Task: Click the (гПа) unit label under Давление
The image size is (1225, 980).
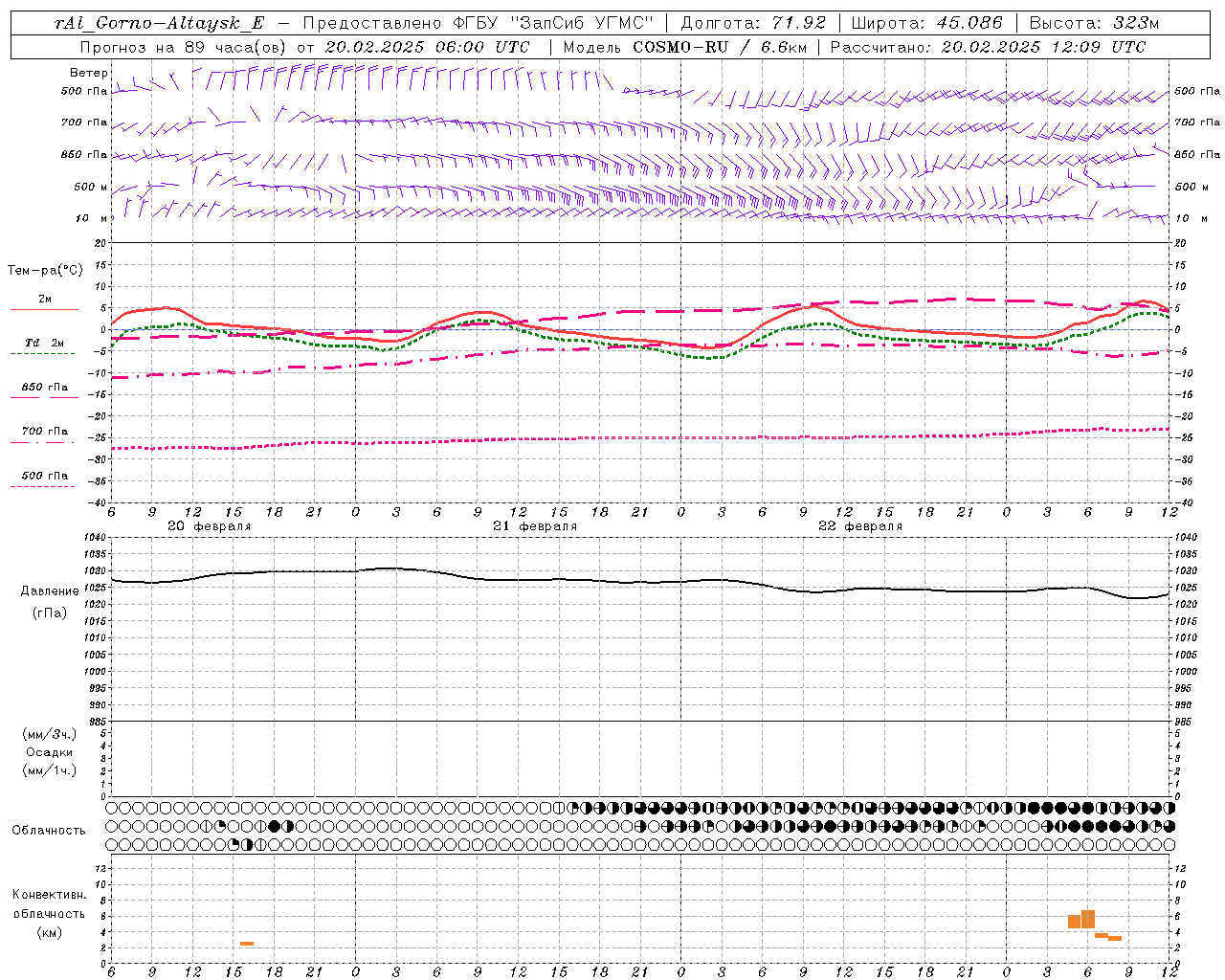Action: tap(50, 613)
